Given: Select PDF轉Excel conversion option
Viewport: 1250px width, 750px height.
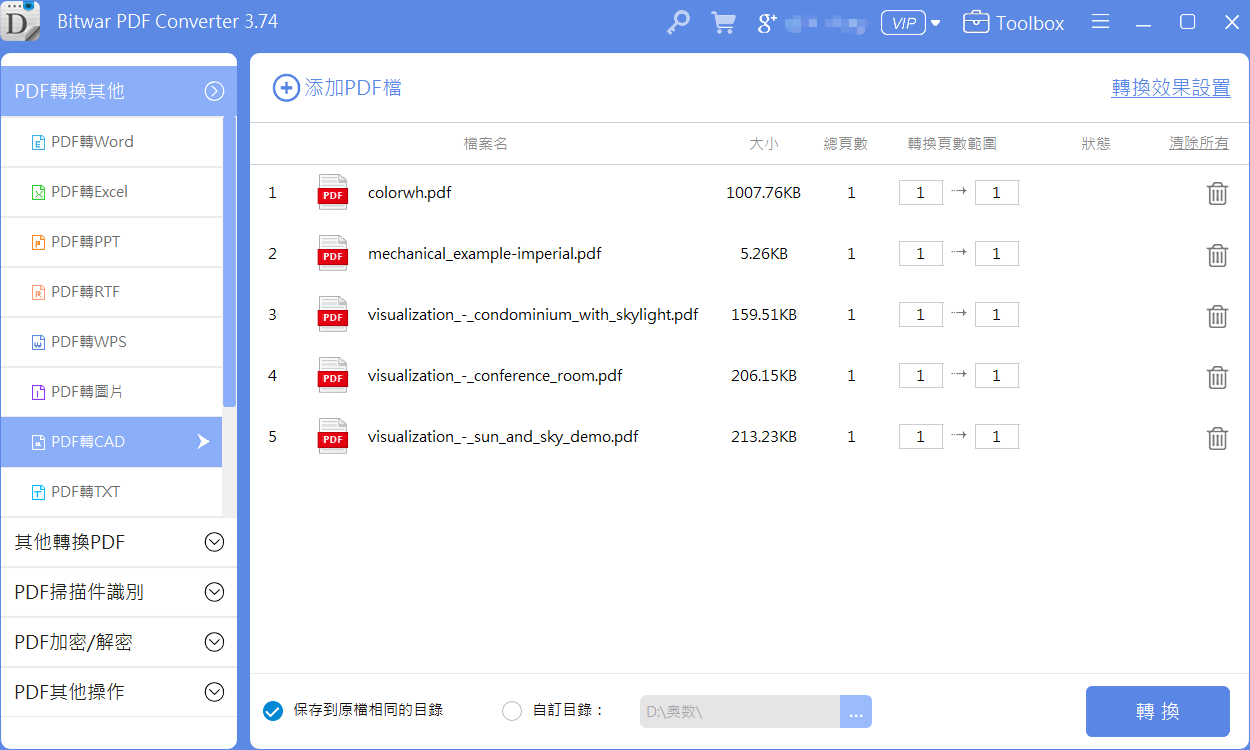Looking at the screenshot, I should (x=111, y=192).
